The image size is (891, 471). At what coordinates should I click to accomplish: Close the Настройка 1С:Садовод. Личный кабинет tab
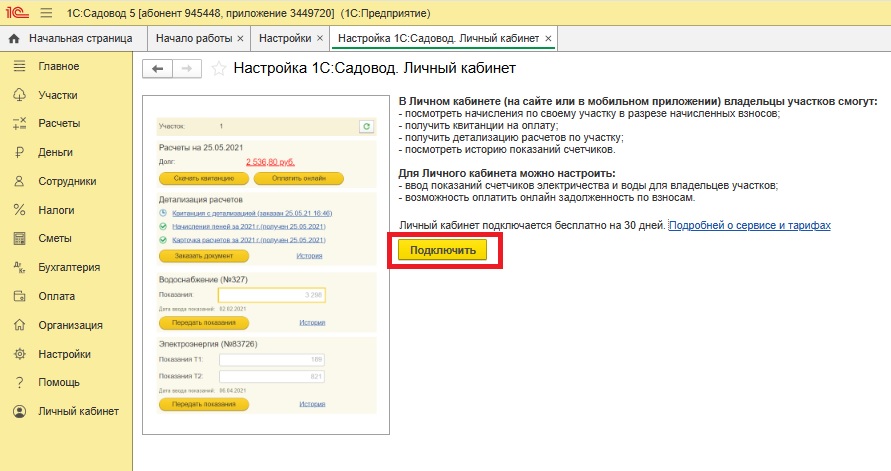click(x=548, y=39)
